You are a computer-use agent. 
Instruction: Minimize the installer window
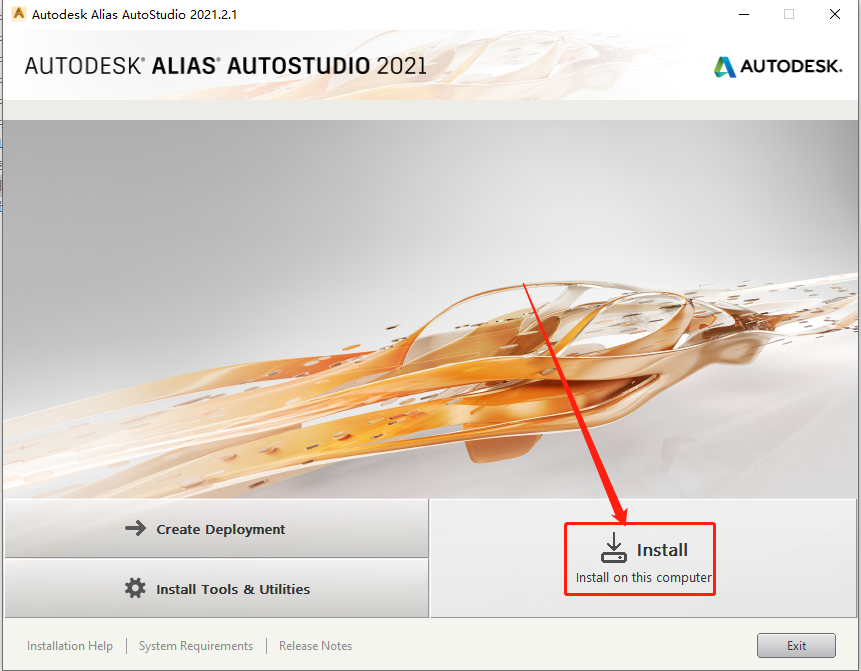click(744, 14)
